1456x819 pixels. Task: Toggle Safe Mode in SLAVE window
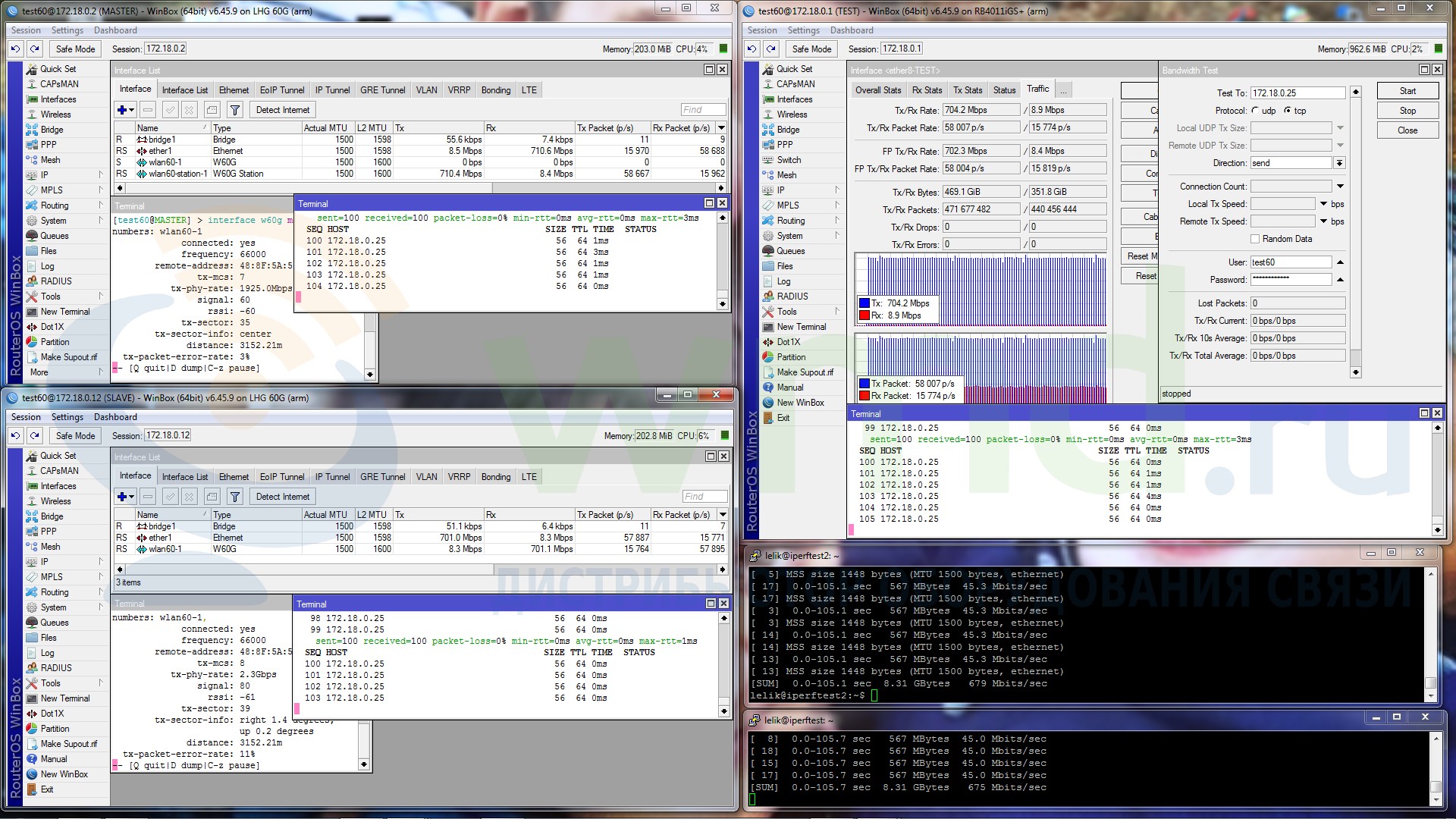coord(75,436)
